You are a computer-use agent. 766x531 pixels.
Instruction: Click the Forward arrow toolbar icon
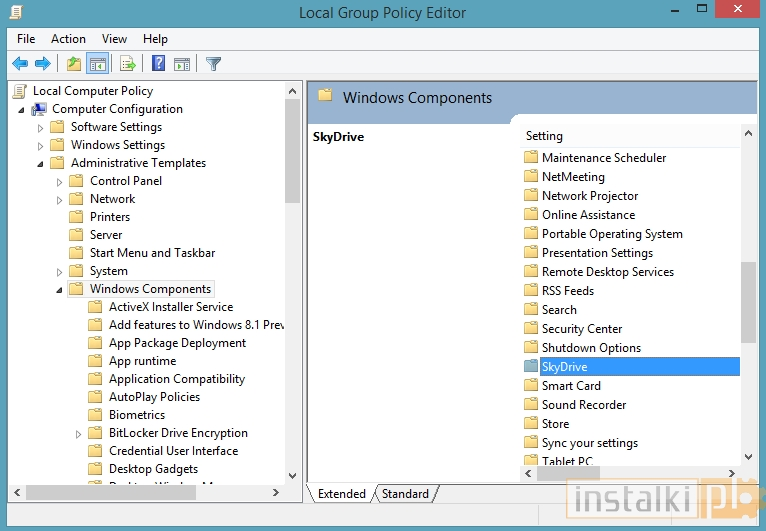[x=43, y=64]
